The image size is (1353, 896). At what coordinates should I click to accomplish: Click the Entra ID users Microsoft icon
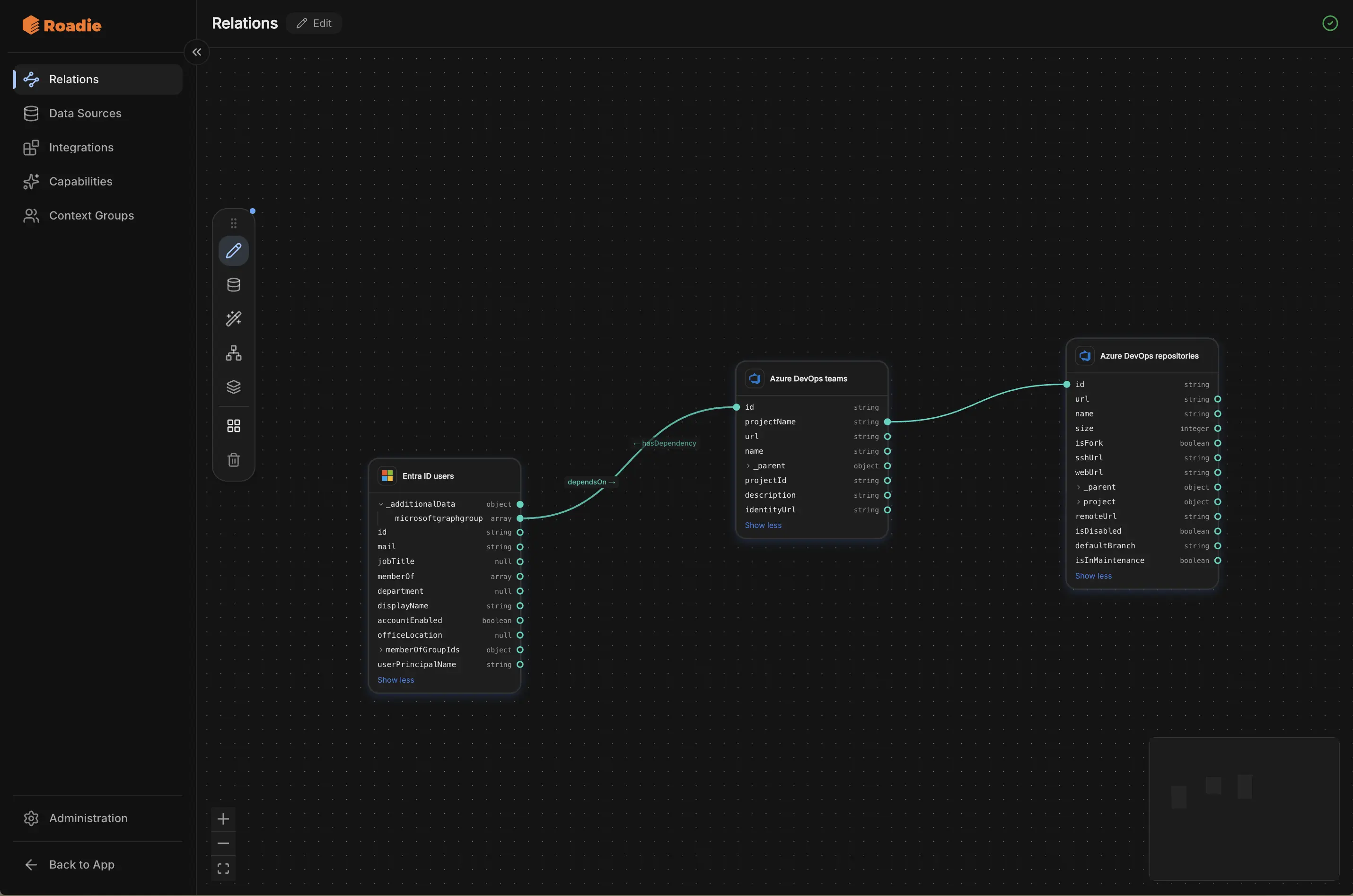[x=387, y=476]
